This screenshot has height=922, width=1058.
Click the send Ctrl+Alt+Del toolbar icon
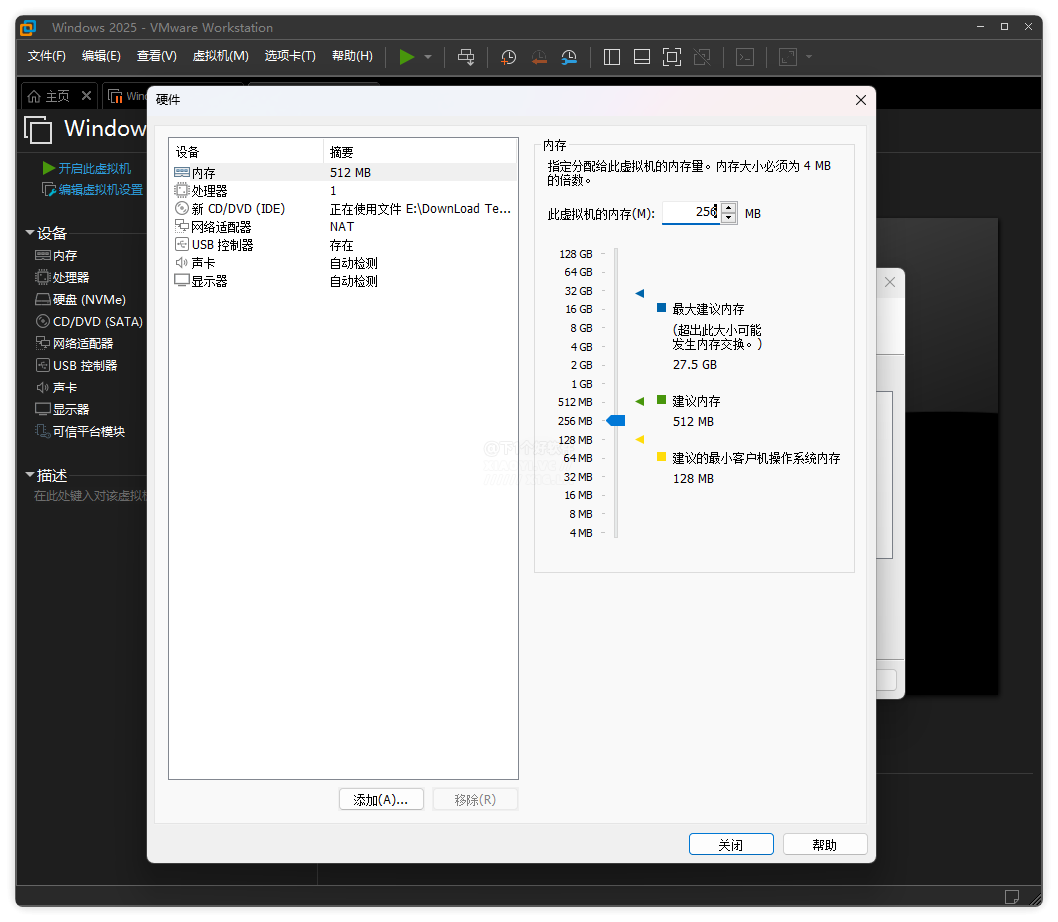[466, 57]
